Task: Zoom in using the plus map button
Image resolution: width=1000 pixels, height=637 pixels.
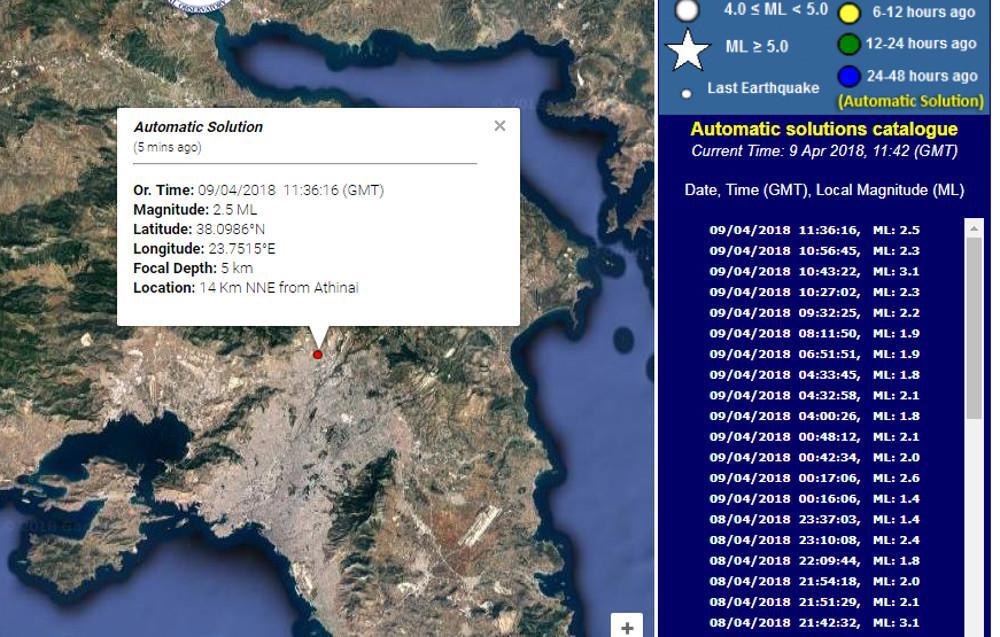Action: coord(627,627)
